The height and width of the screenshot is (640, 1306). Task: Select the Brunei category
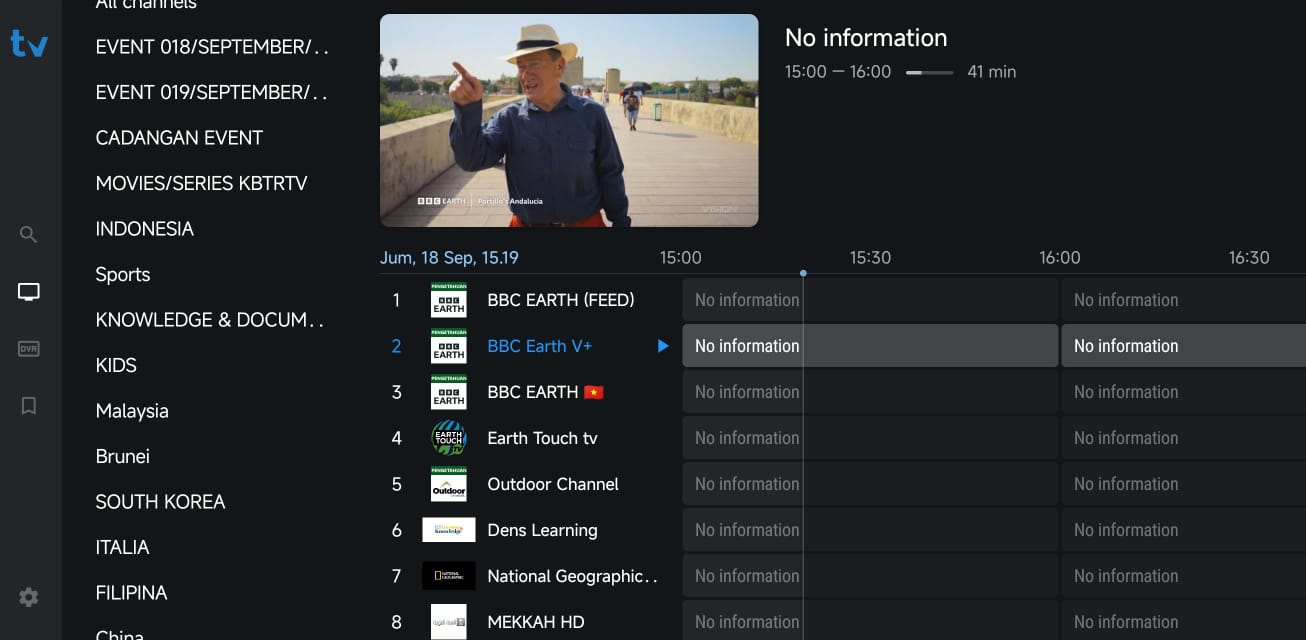pos(122,456)
